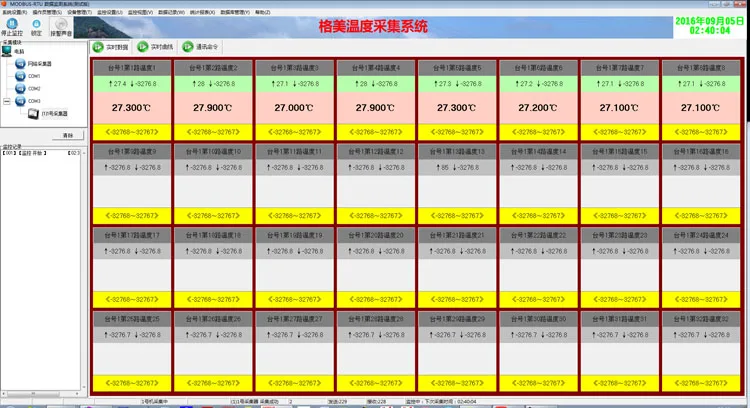Click the 锁定 lock icon in toolbar
The image size is (750, 408).
36,27
